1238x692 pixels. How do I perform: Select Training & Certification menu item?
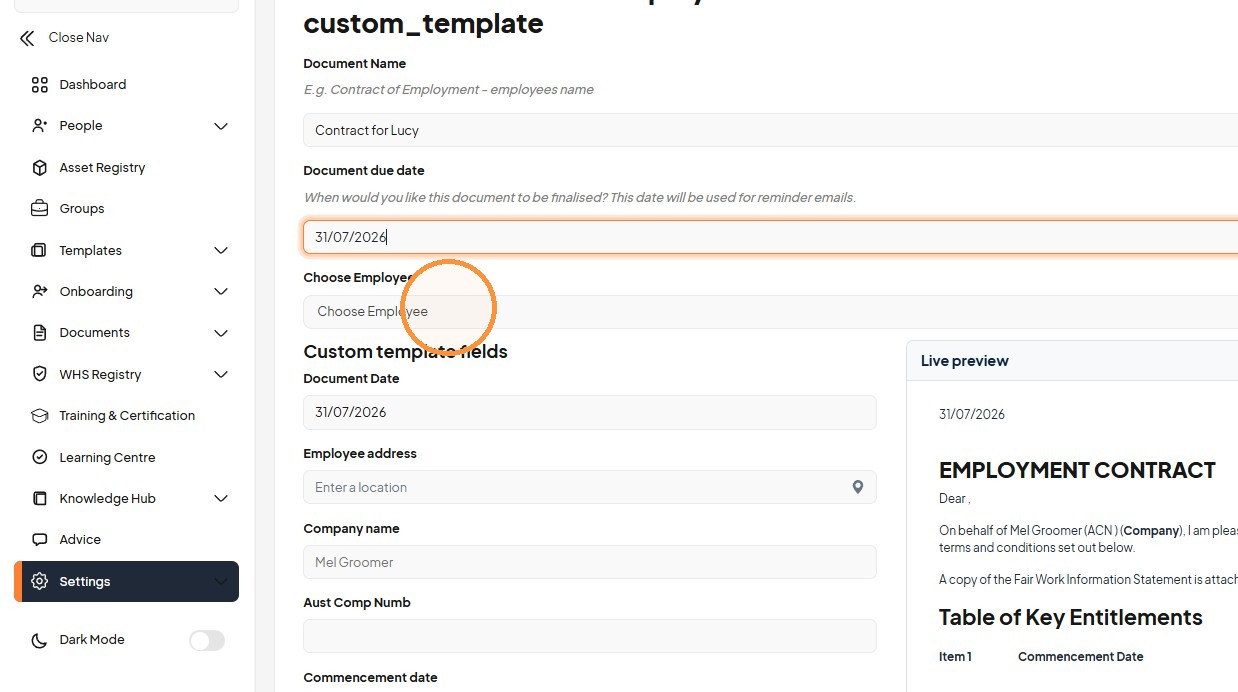(126, 416)
